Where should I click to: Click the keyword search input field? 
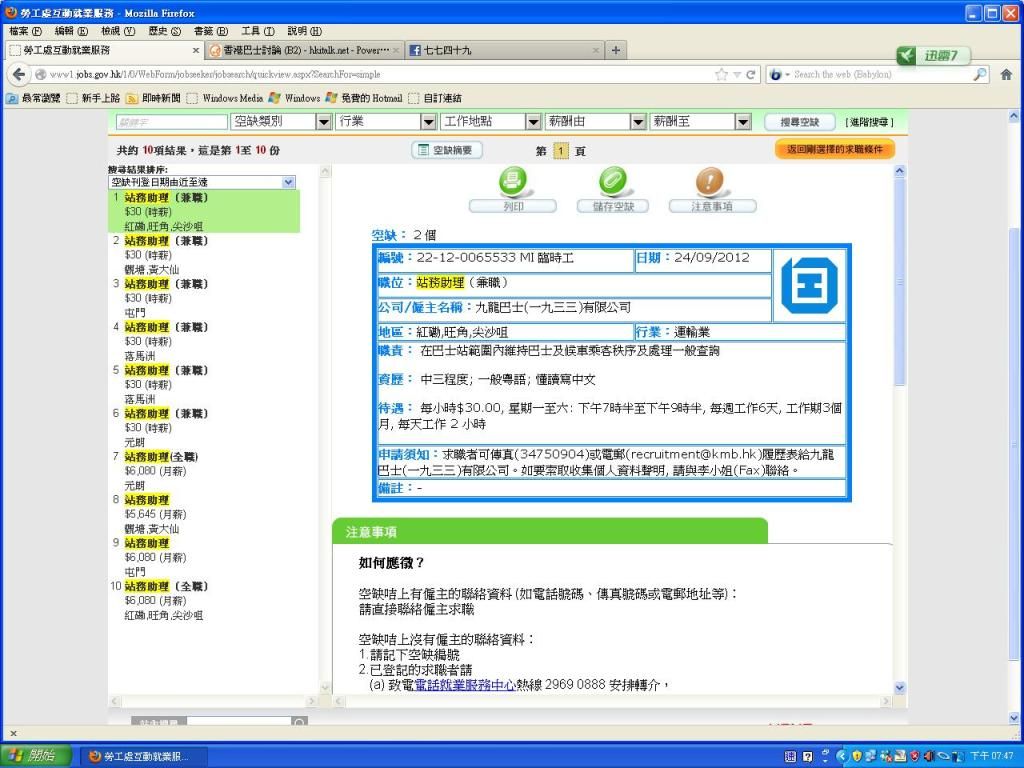pyautogui.click(x=172, y=121)
